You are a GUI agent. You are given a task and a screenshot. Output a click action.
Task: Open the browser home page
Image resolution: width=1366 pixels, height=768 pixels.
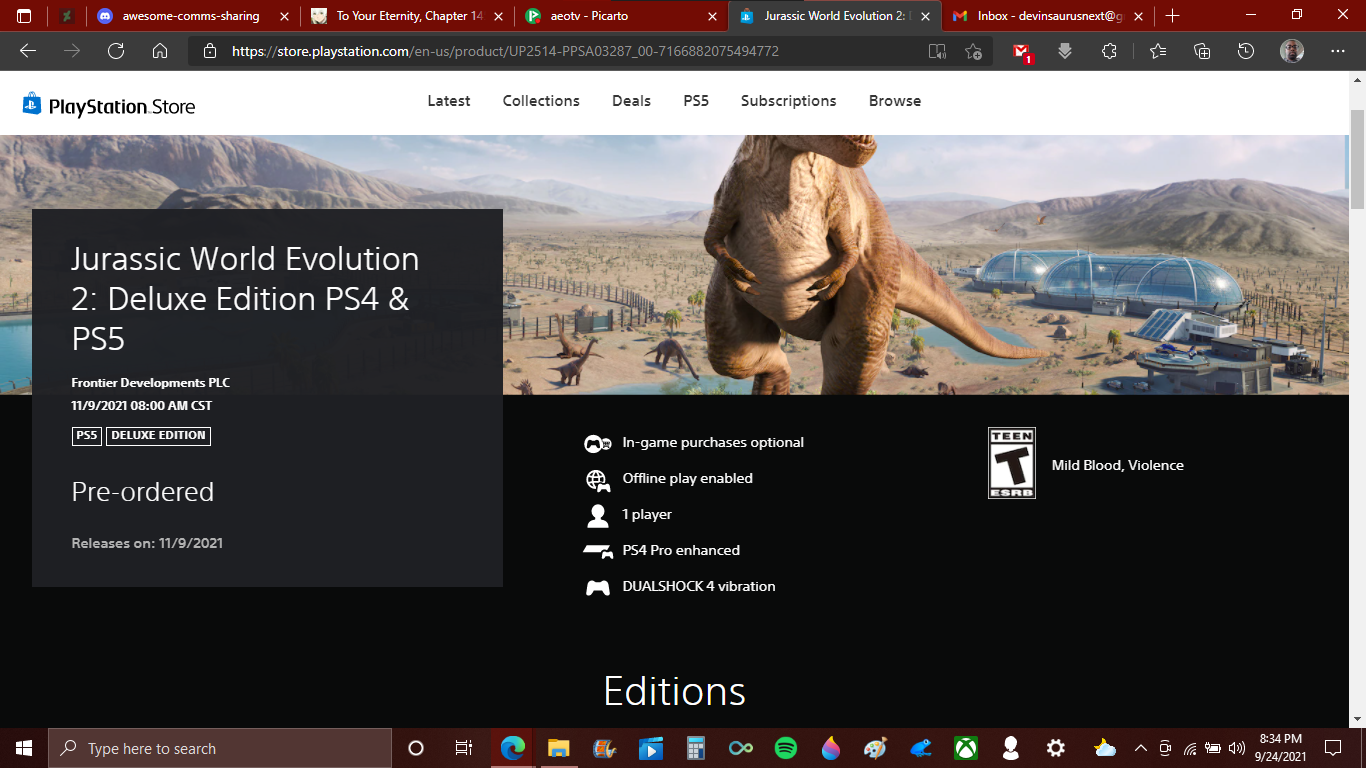click(160, 51)
